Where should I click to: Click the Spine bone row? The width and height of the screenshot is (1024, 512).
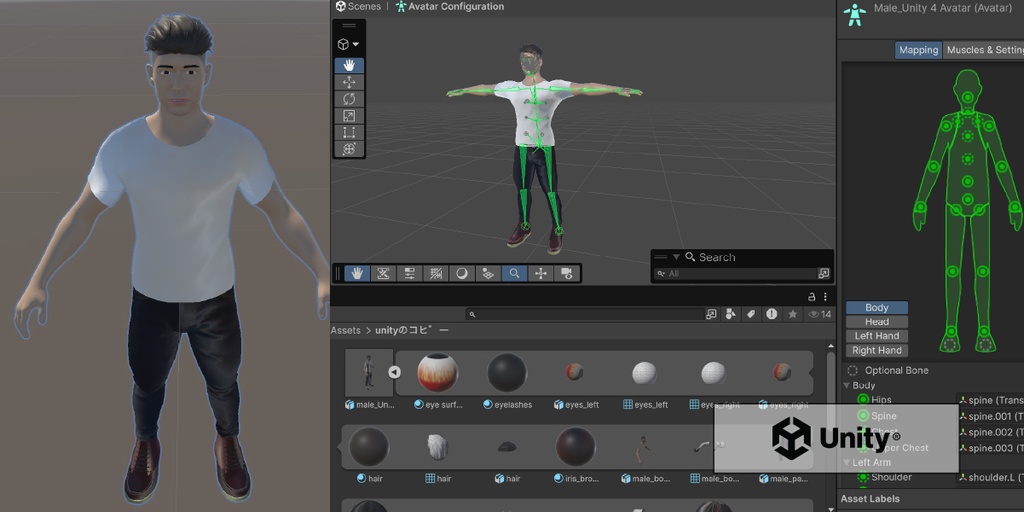pyautogui.click(x=877, y=416)
